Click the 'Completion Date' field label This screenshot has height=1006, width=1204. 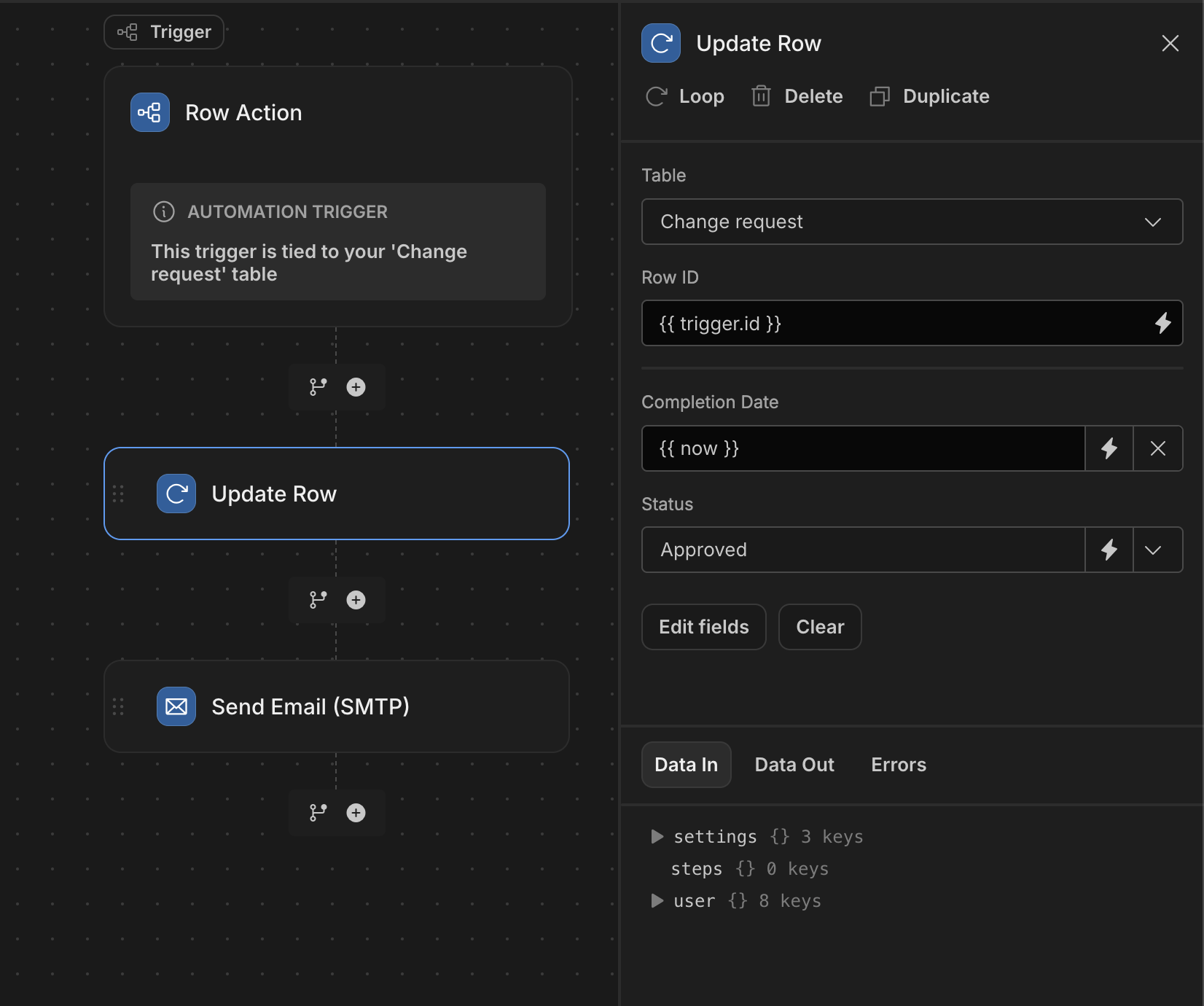(x=710, y=402)
